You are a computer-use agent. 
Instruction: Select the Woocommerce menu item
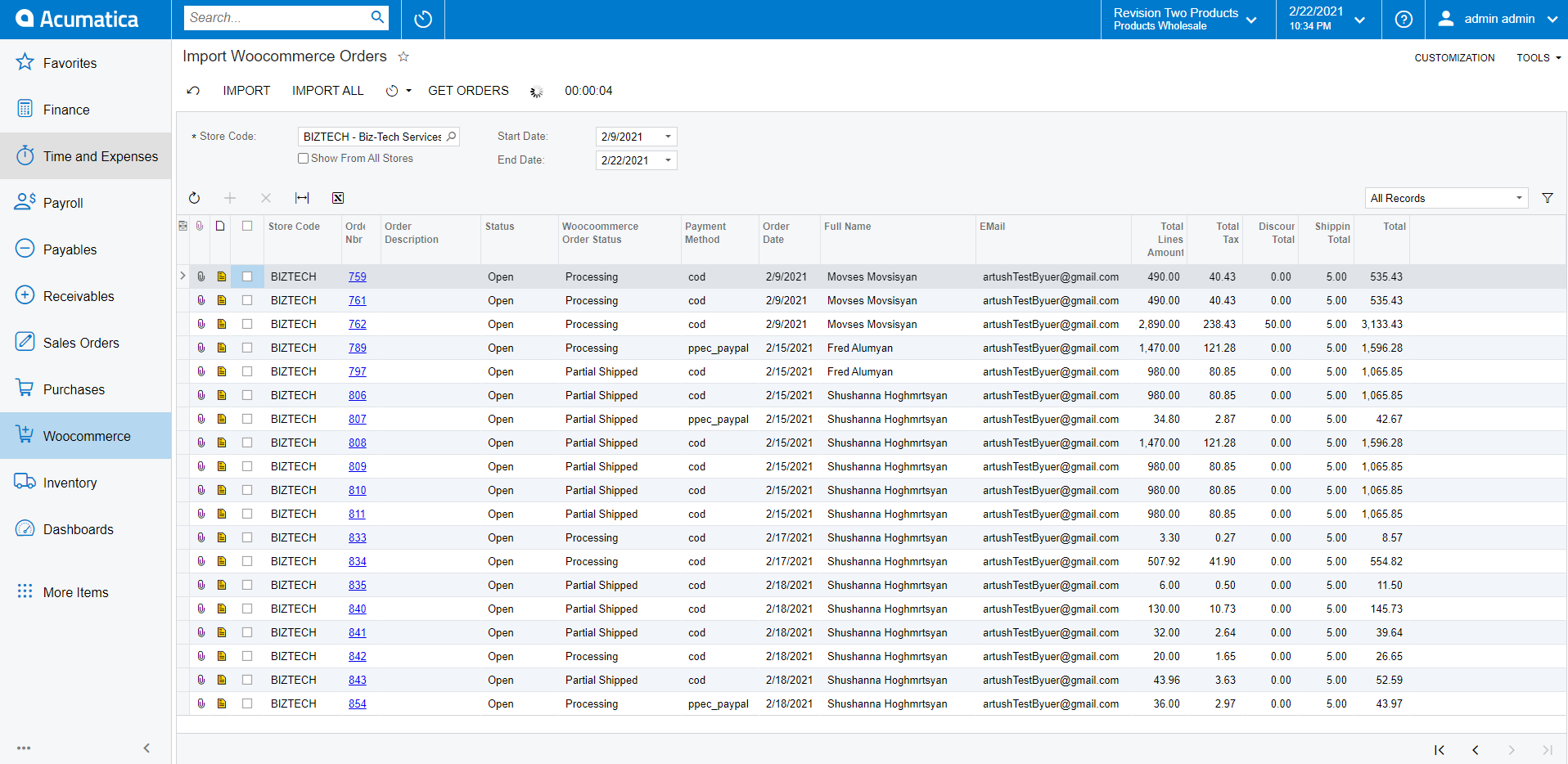(x=86, y=436)
